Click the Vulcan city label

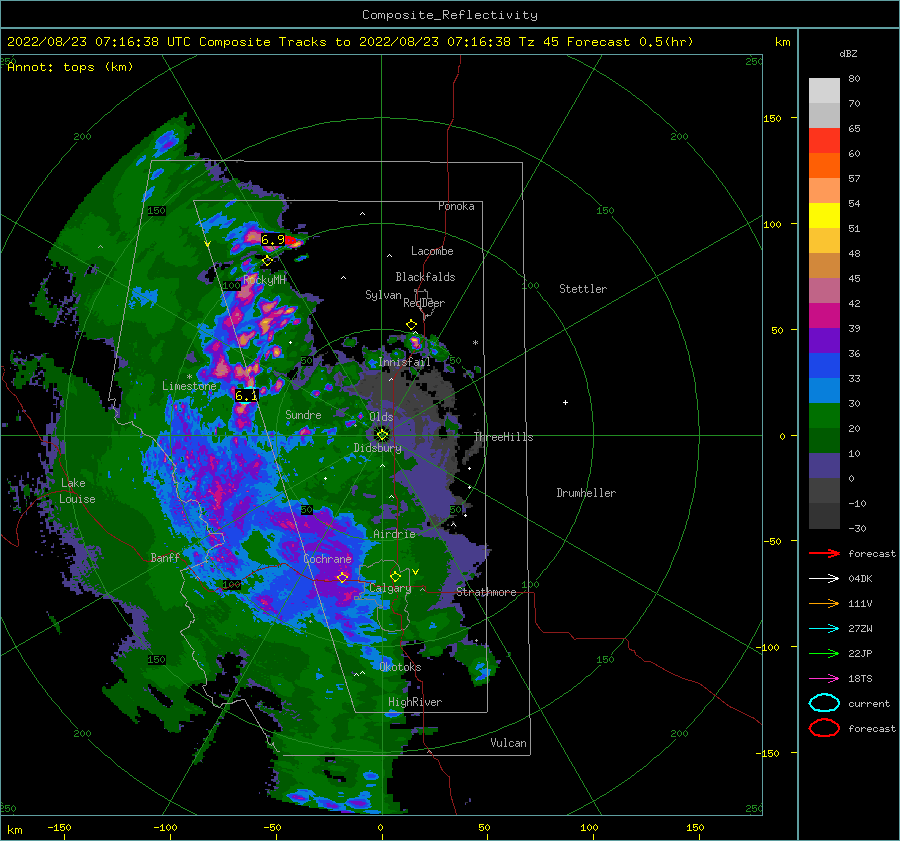[x=508, y=743]
